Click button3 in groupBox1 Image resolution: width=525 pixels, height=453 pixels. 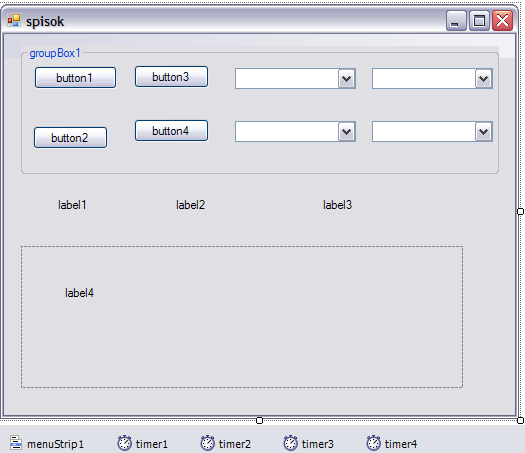(x=171, y=77)
